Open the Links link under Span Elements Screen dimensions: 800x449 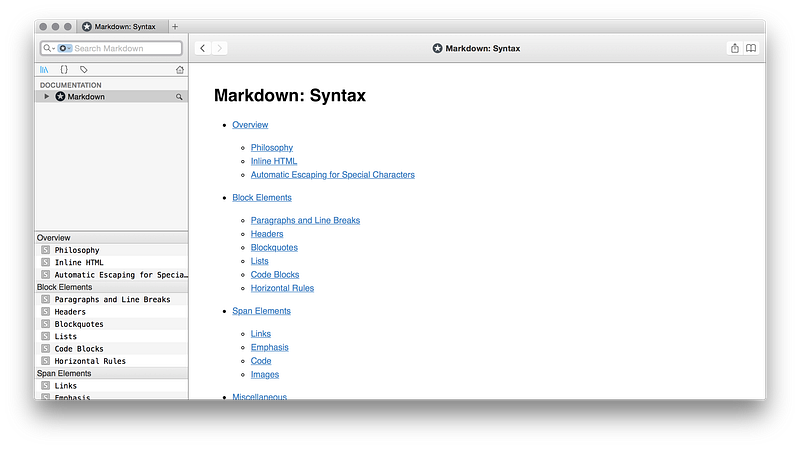point(261,334)
